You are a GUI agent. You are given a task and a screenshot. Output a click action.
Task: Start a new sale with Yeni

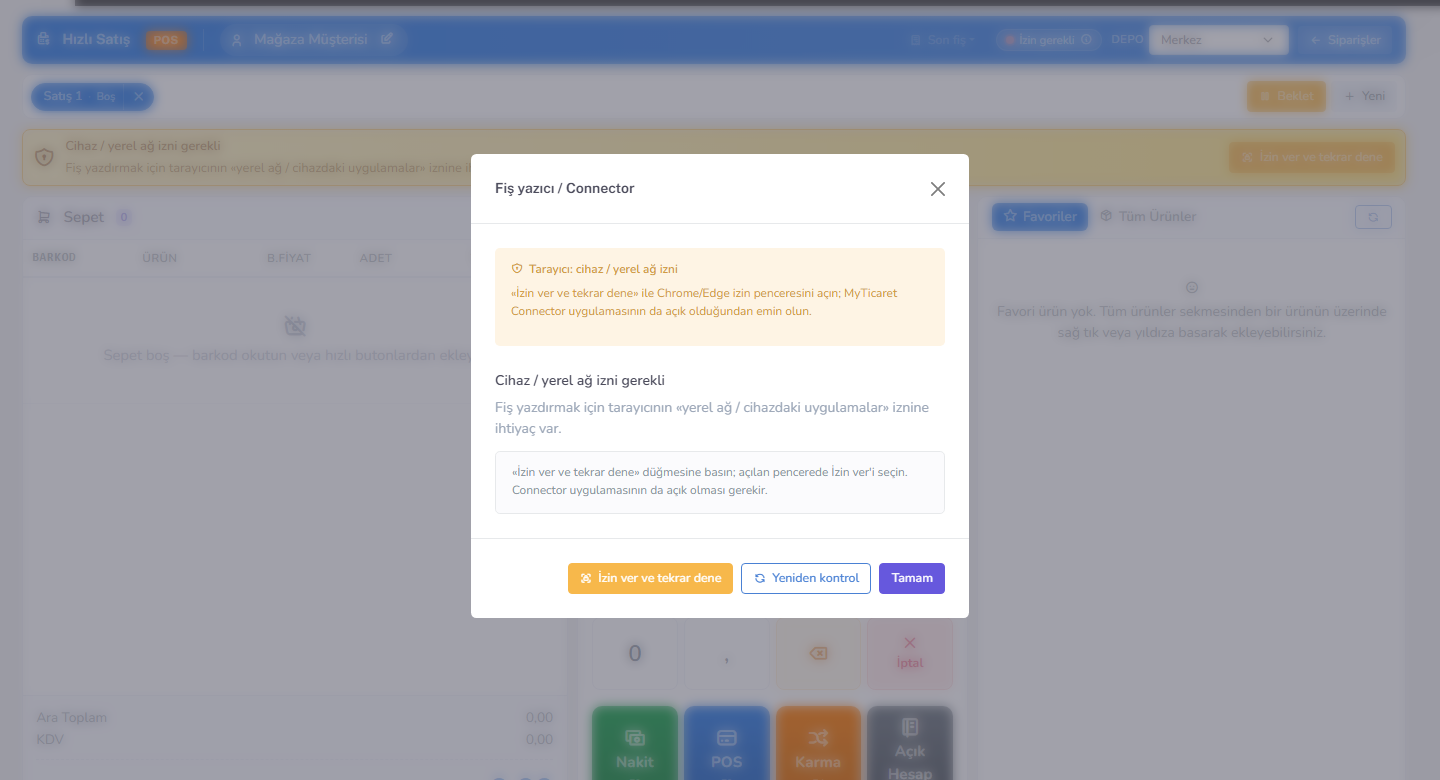[x=1365, y=96]
